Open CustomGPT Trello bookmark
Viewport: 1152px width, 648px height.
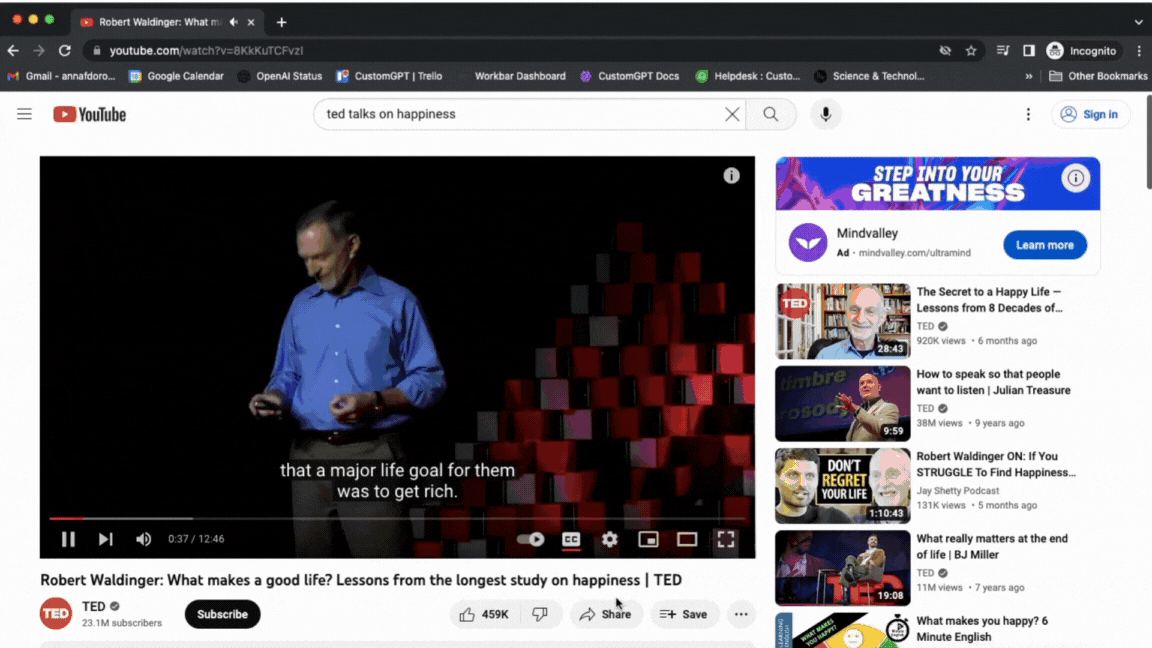389,76
